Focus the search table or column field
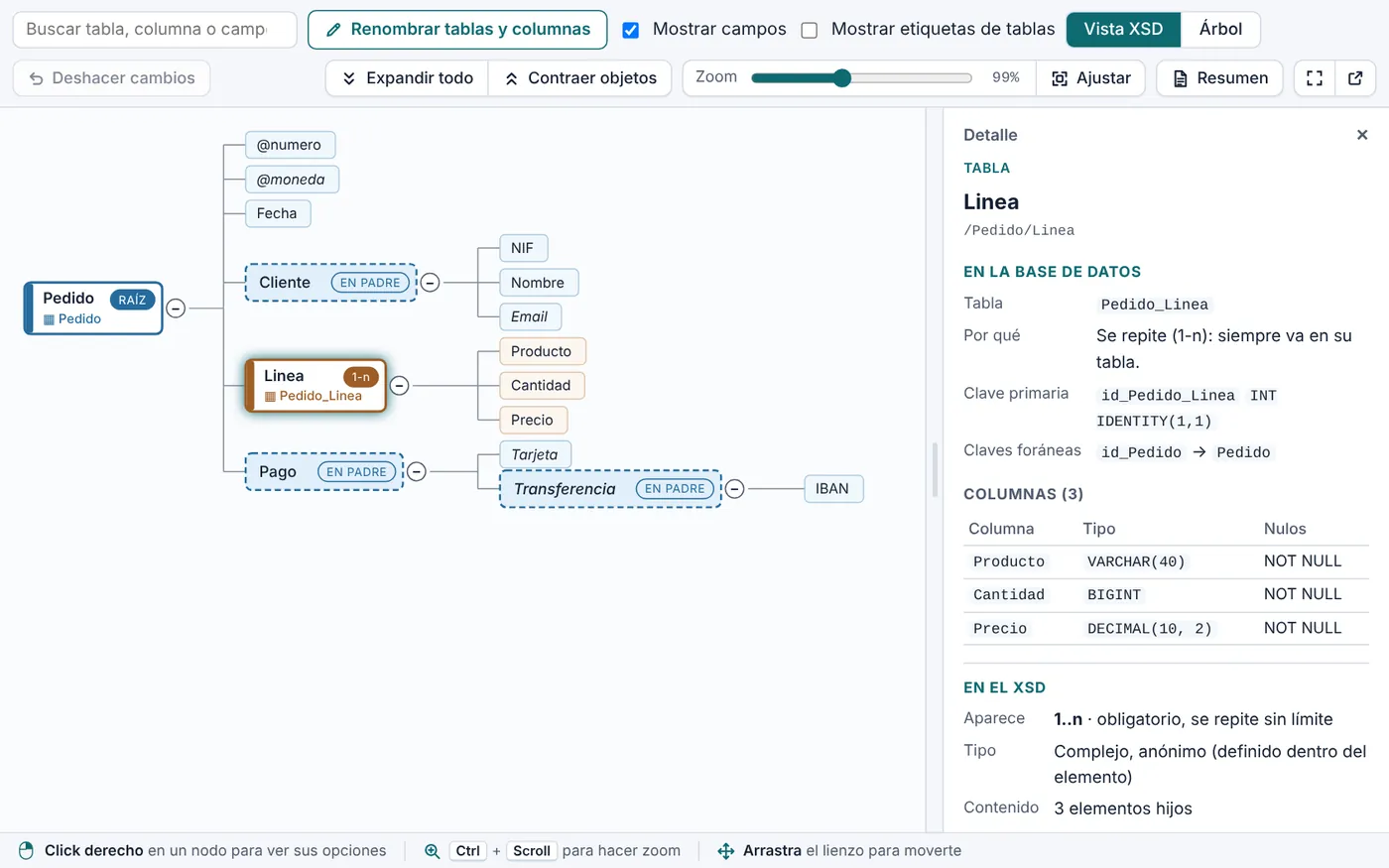1389x868 pixels. point(155,30)
